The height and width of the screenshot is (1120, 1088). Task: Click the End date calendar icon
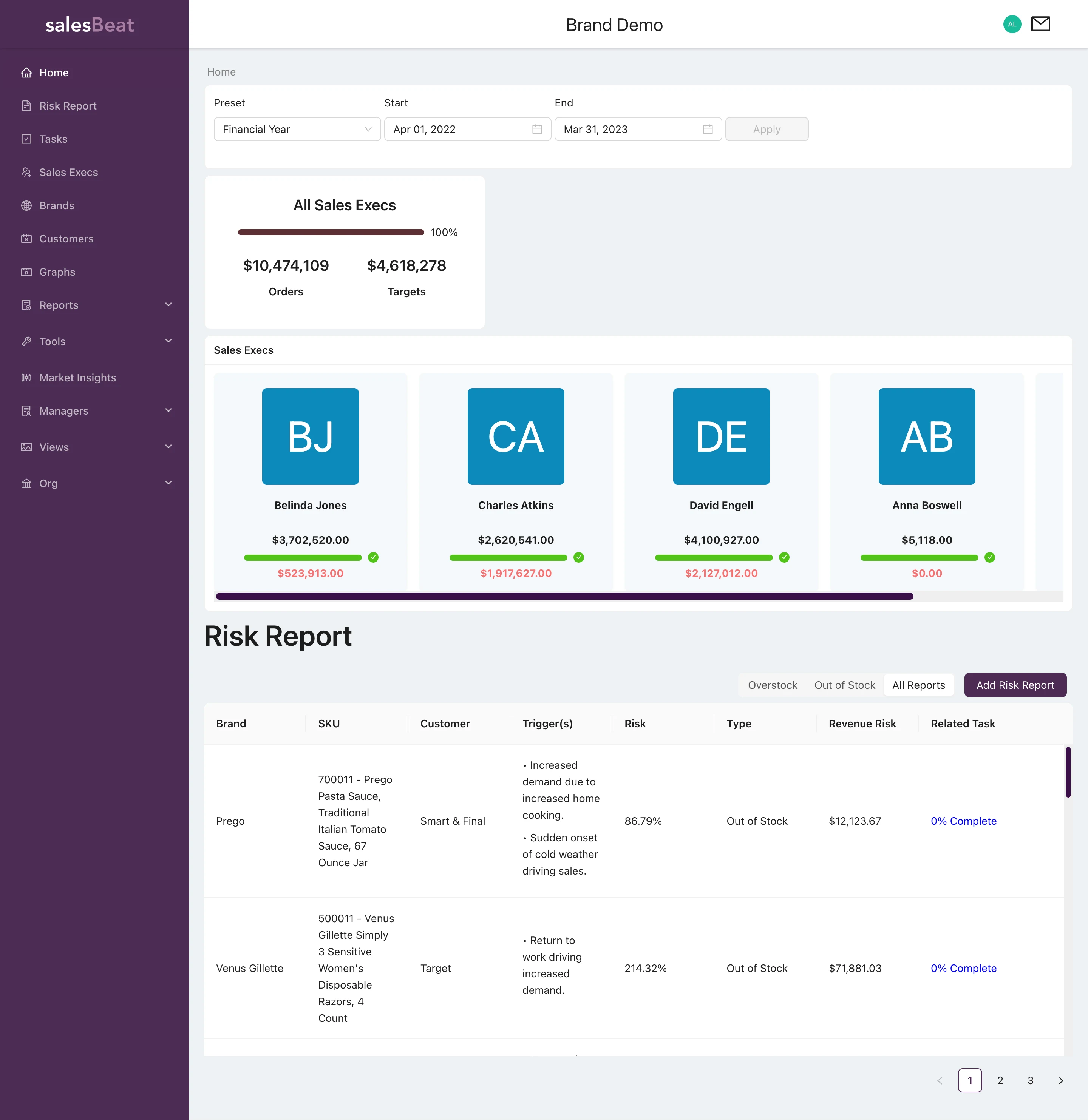[x=707, y=129]
